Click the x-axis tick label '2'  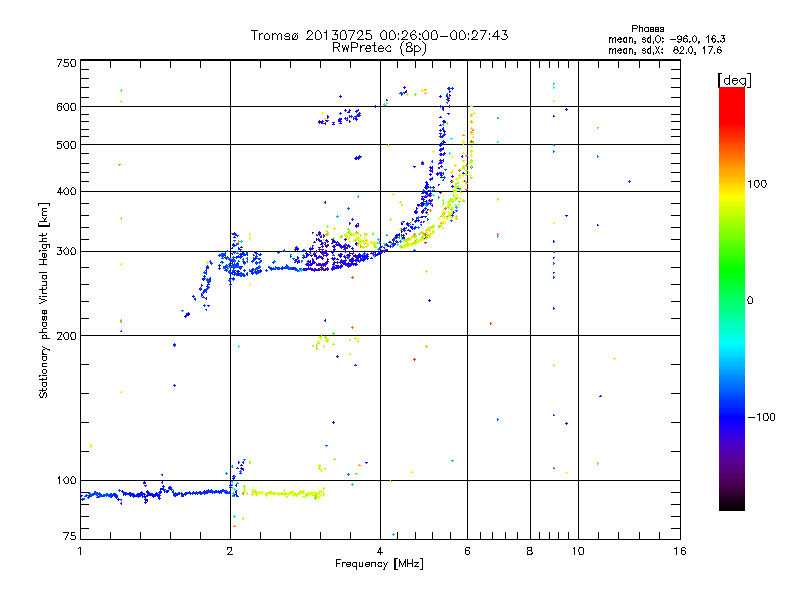point(230,551)
